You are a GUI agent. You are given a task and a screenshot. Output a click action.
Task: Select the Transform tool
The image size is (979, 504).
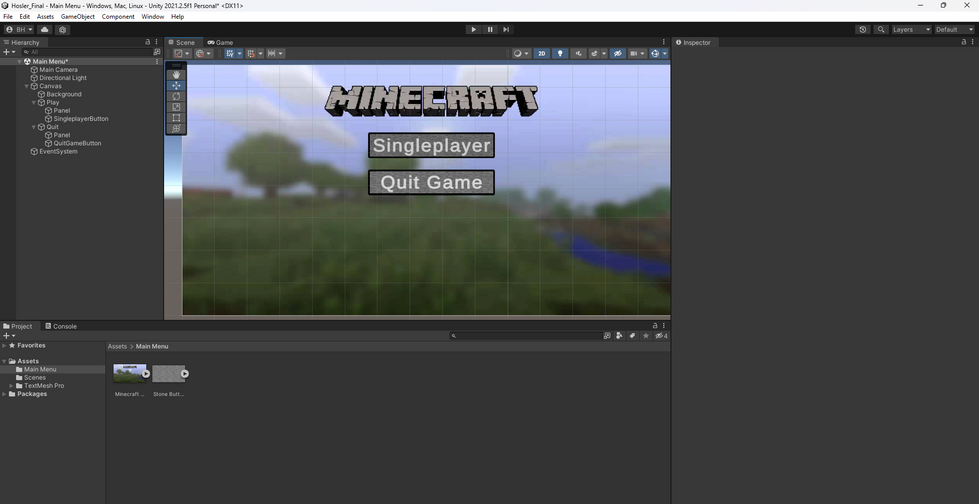pos(176,128)
